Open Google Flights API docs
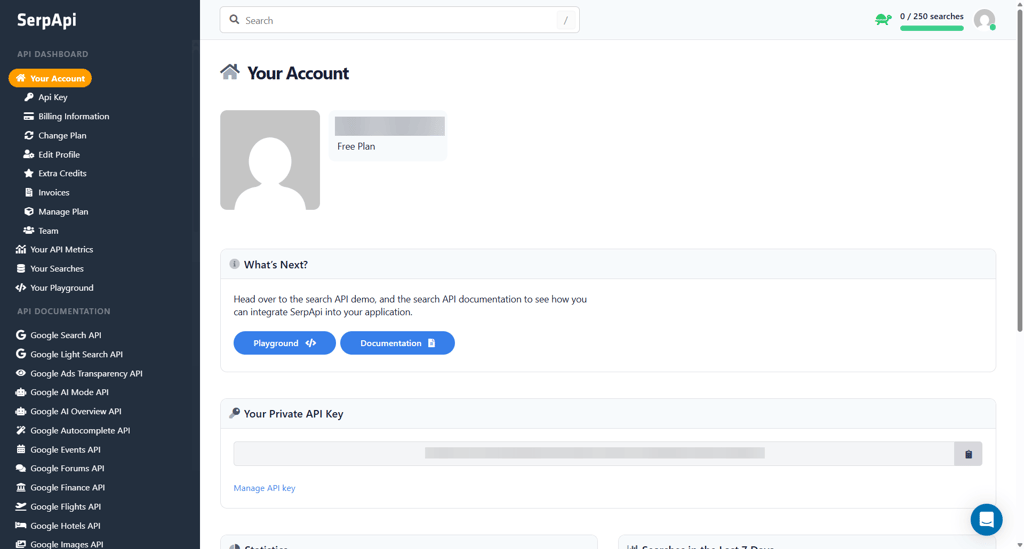The height and width of the screenshot is (549, 1024). click(65, 507)
